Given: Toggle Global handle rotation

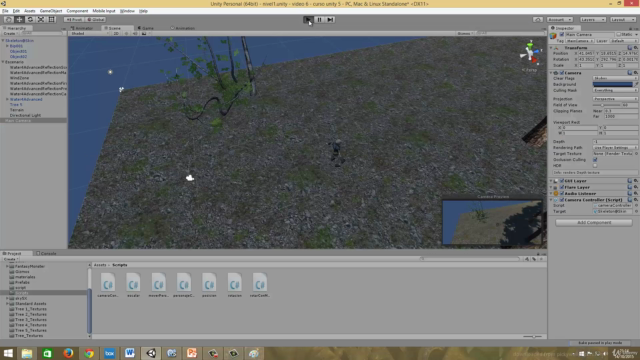Looking at the screenshot, I should [96, 19].
